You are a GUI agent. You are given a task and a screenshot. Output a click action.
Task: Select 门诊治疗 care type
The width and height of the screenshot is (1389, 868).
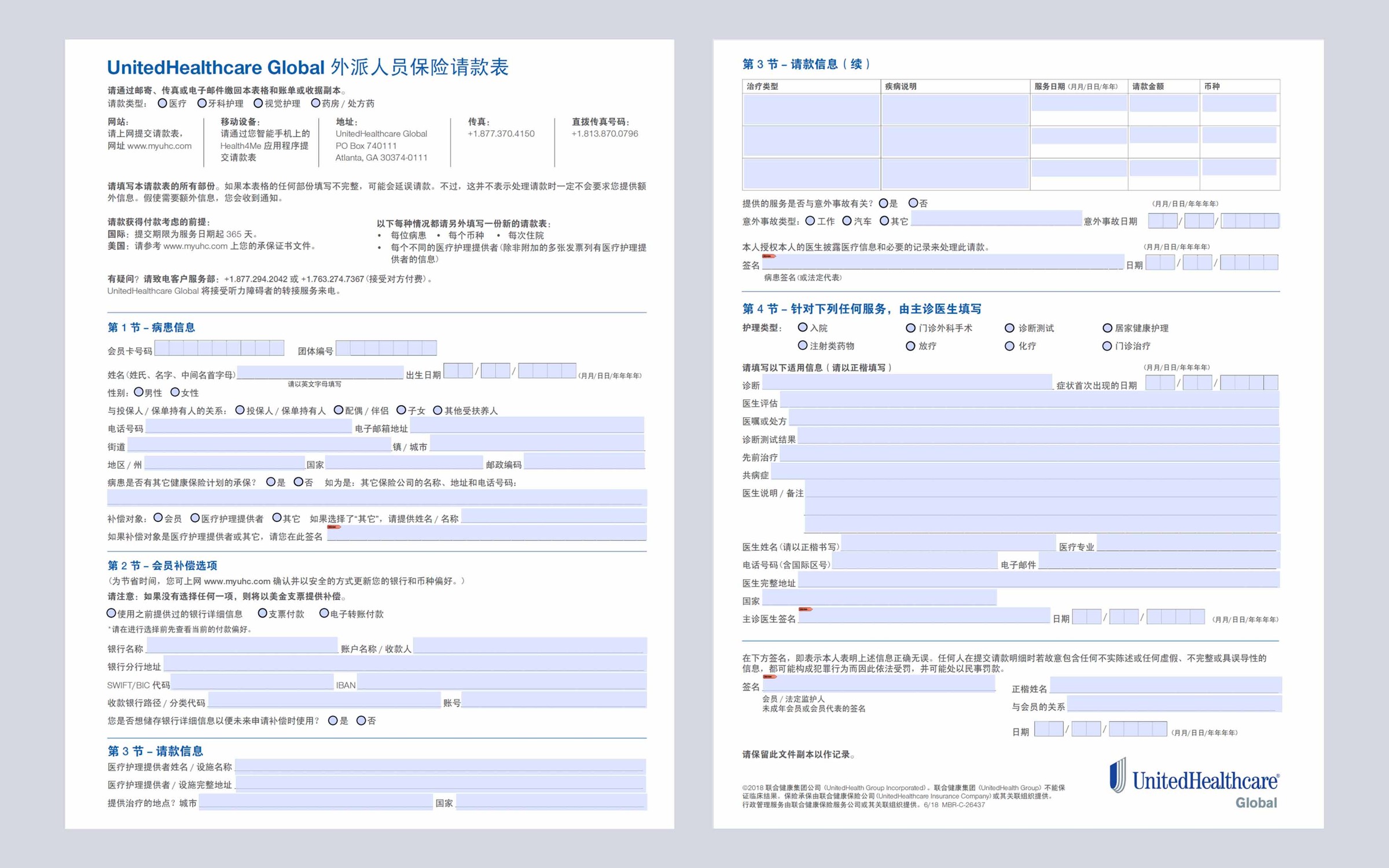1107,346
